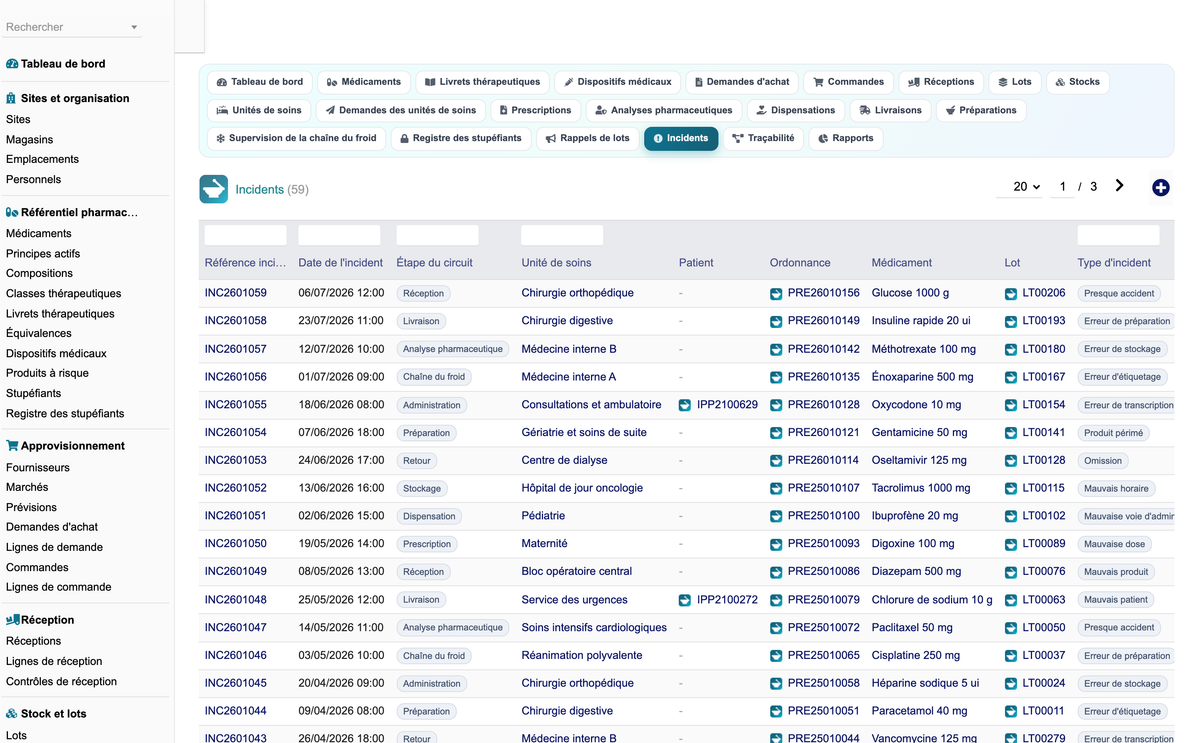The image size is (1200, 743).
Task: Click the Incidents mortar icon
Action: pyautogui.click(x=213, y=189)
